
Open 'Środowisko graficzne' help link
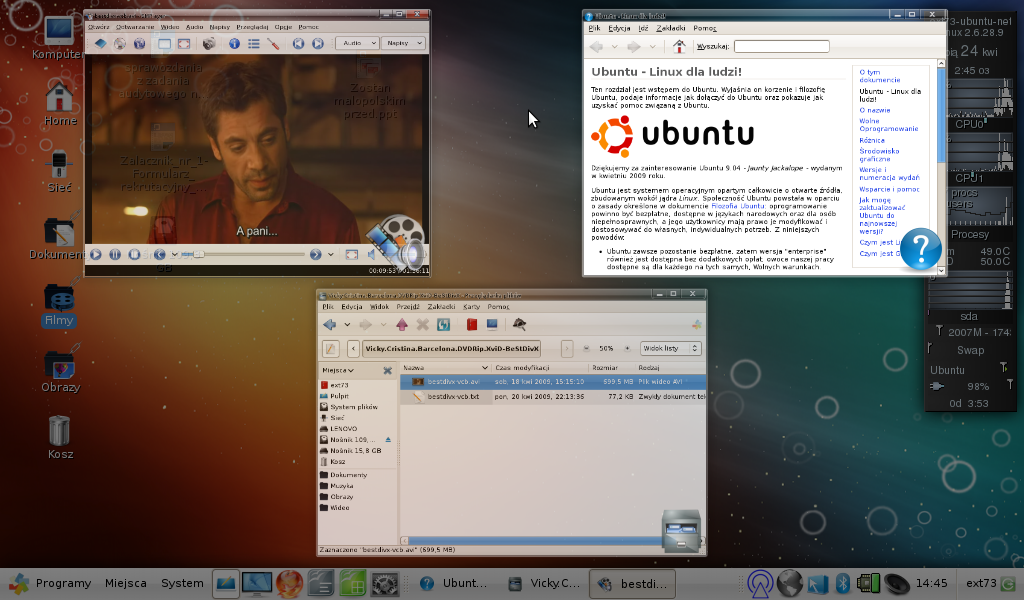click(879, 155)
